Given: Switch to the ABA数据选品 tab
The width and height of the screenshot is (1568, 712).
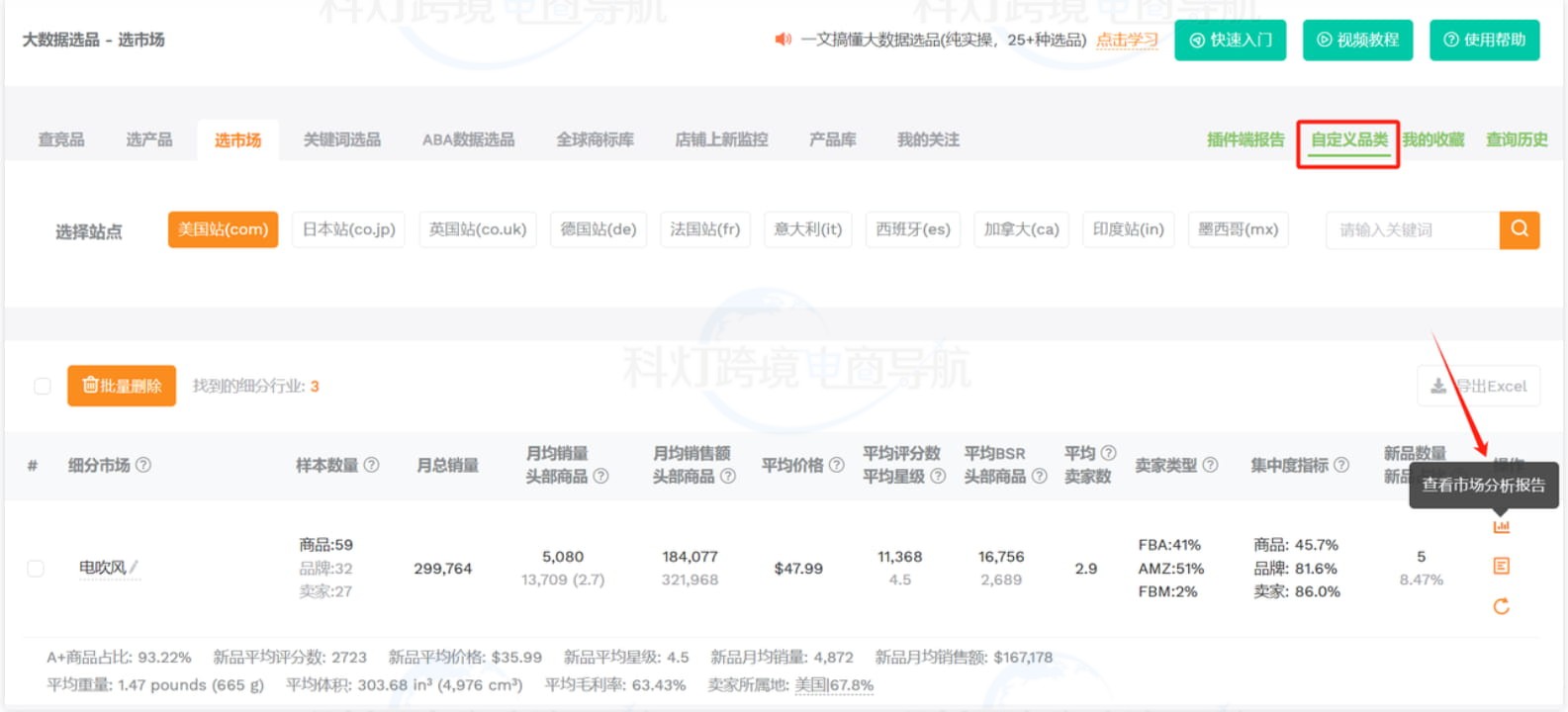Looking at the screenshot, I should [468, 139].
